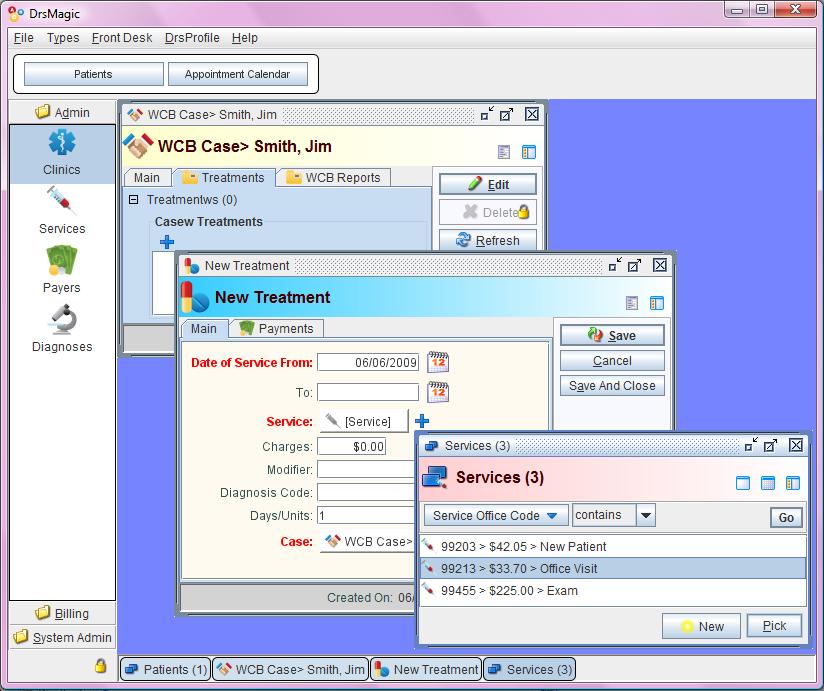Open the Help menu

click(244, 38)
